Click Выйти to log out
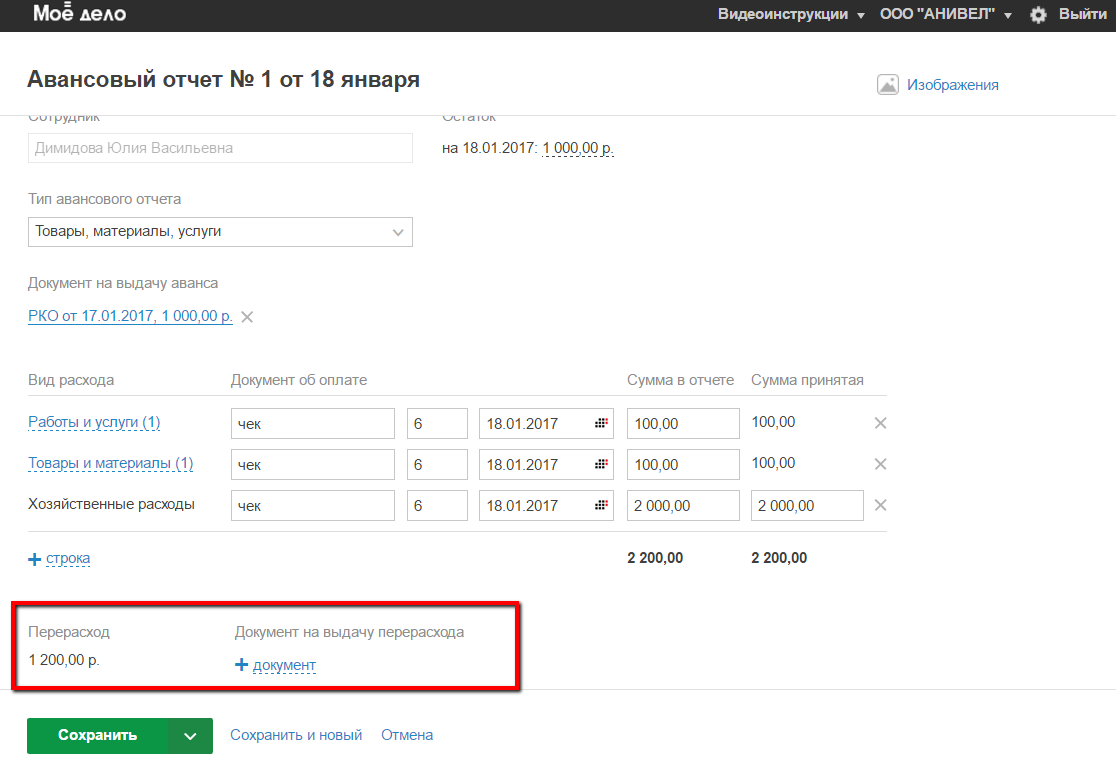This screenshot has height=769, width=1116. click(x=1083, y=14)
